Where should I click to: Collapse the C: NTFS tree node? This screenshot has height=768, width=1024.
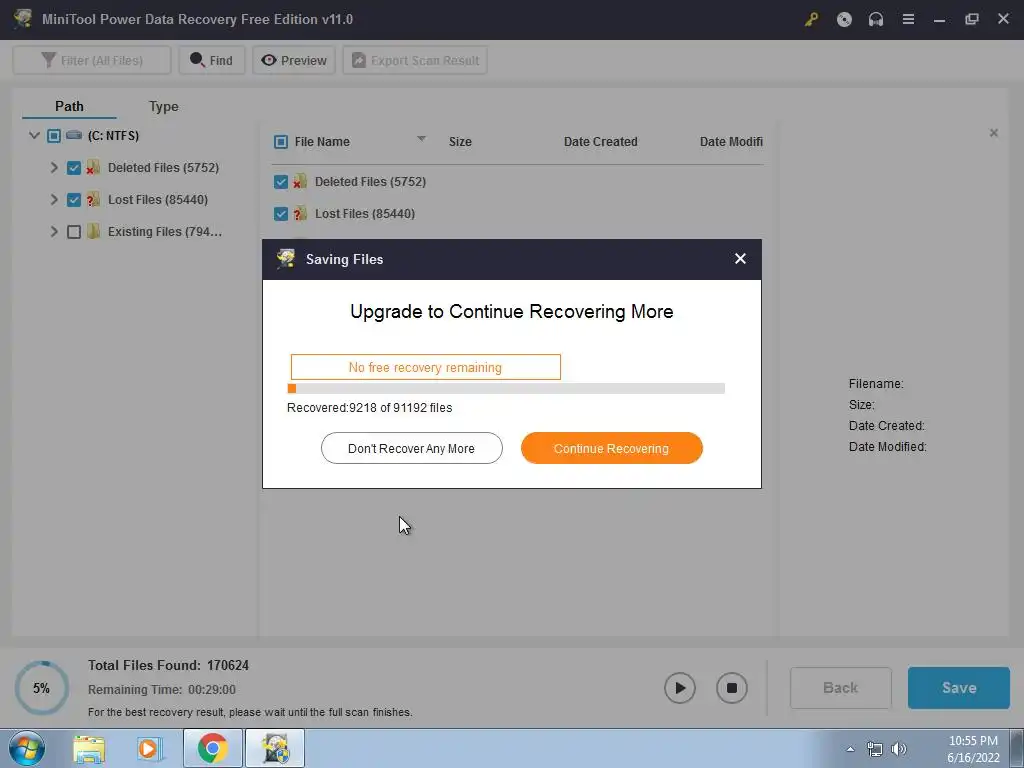click(x=34, y=136)
